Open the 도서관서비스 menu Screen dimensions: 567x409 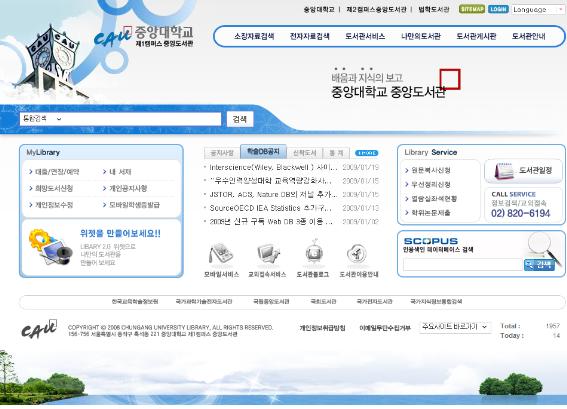click(x=365, y=36)
